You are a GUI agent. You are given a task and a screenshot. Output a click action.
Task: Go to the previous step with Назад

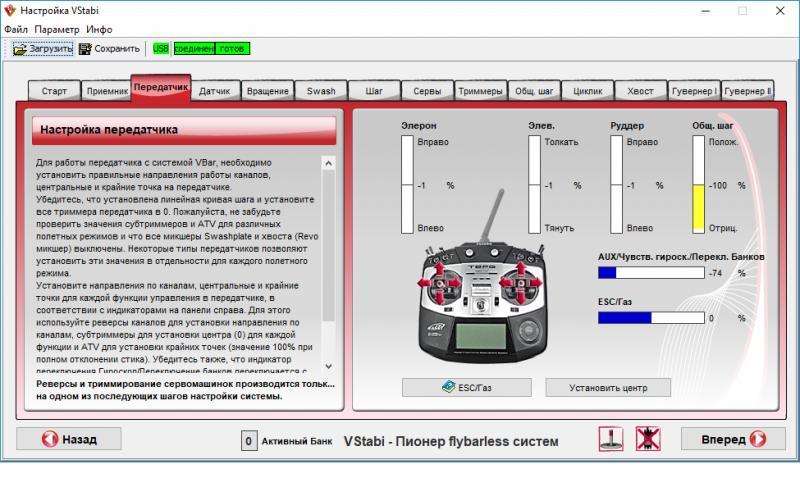pyautogui.click(x=69, y=439)
